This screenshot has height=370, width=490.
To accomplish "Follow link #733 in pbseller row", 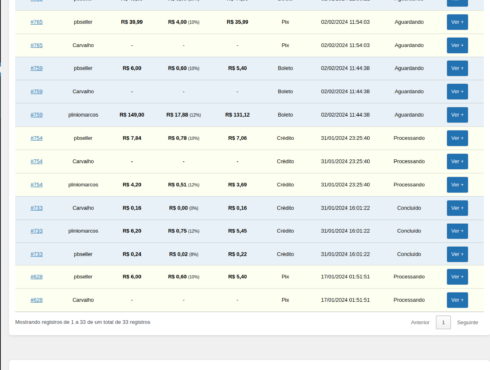I will click(37, 254).
